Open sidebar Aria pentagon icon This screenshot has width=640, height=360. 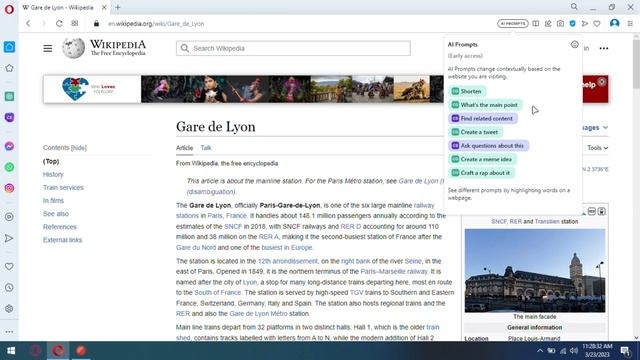pyautogui.click(x=9, y=68)
